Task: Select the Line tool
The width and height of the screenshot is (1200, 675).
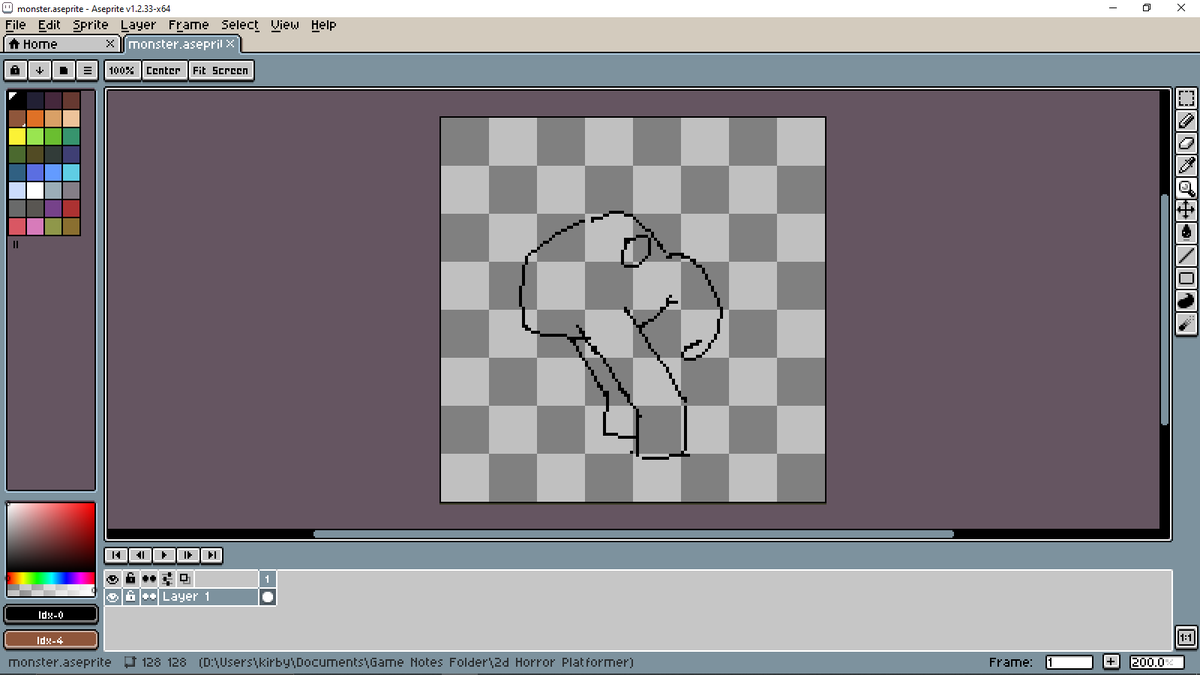Action: 1186,256
